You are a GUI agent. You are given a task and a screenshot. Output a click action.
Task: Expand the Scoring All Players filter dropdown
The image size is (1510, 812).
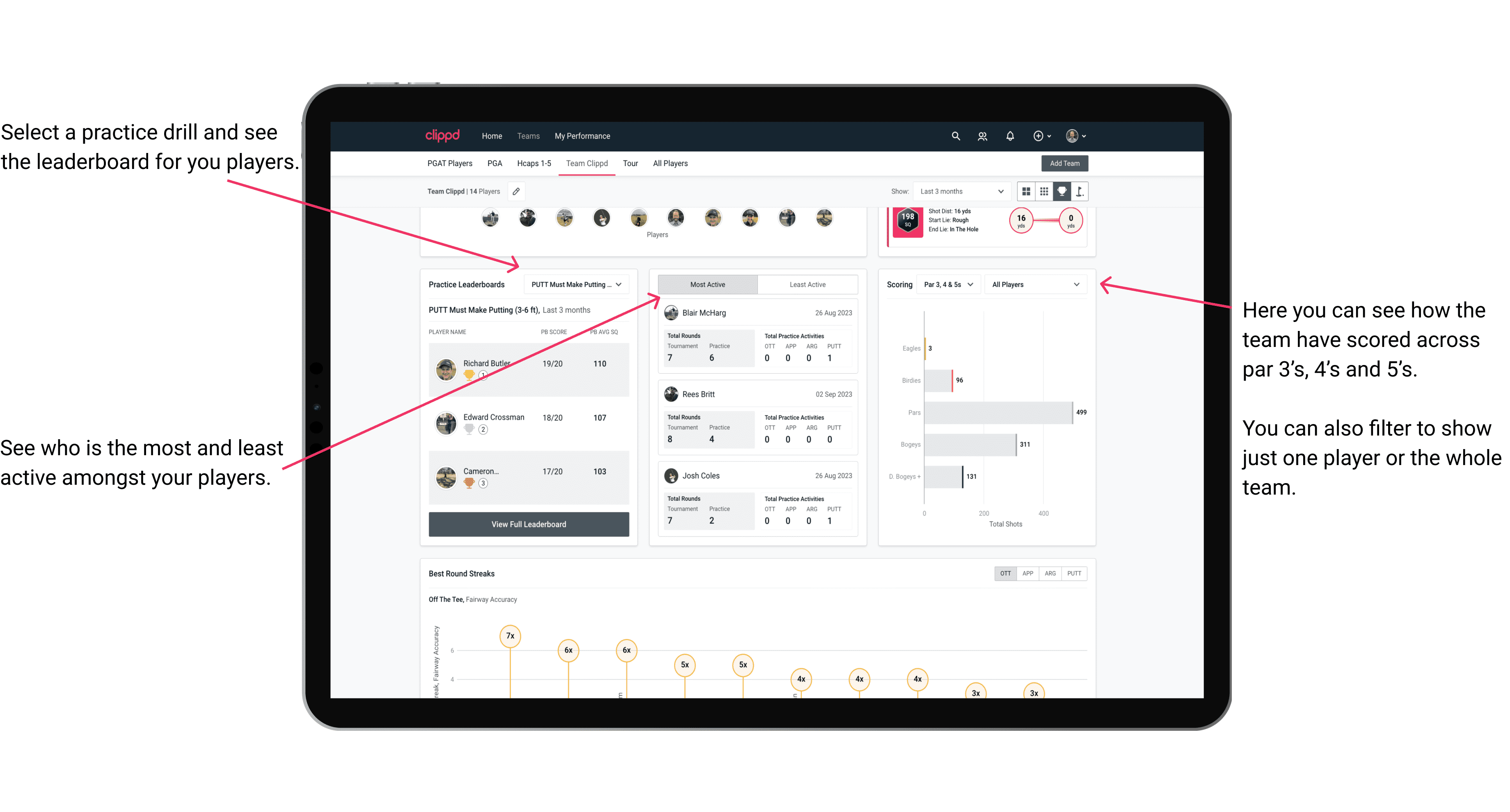coord(1040,285)
